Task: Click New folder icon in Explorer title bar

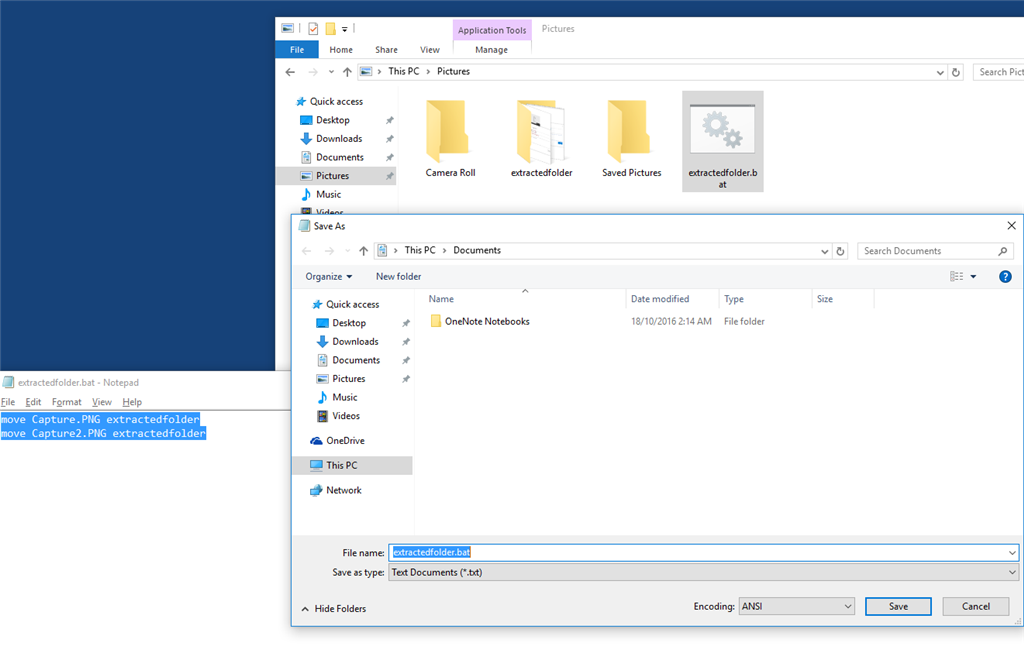Action: (x=330, y=28)
